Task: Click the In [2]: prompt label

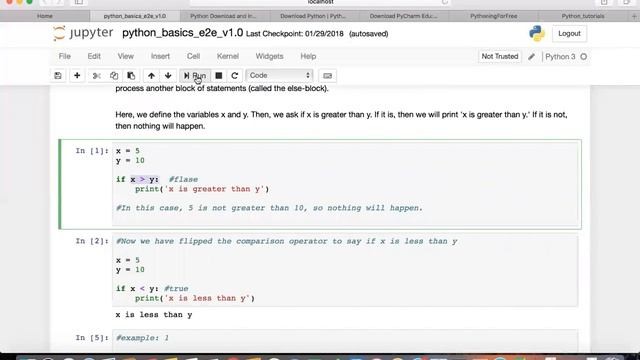Action: click(92, 241)
